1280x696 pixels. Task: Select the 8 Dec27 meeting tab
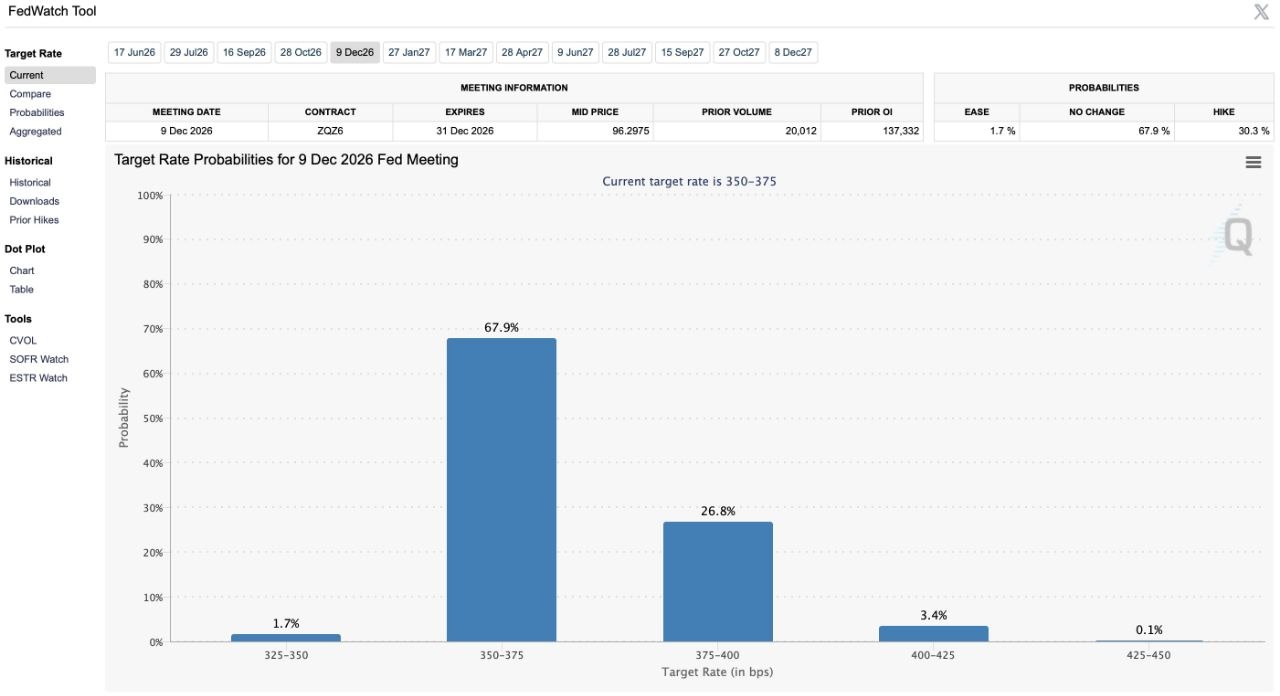point(793,52)
